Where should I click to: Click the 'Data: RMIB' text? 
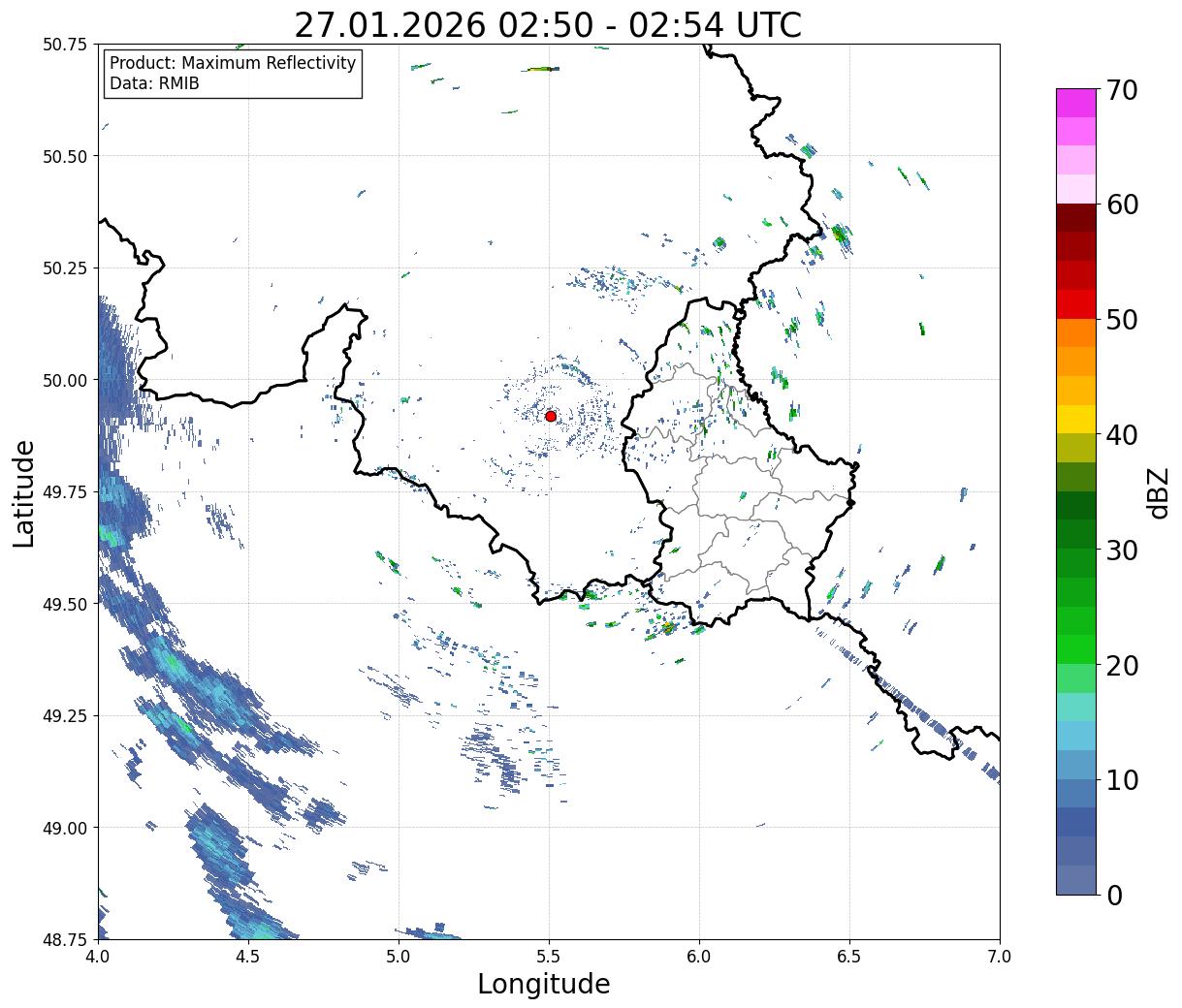(x=154, y=84)
